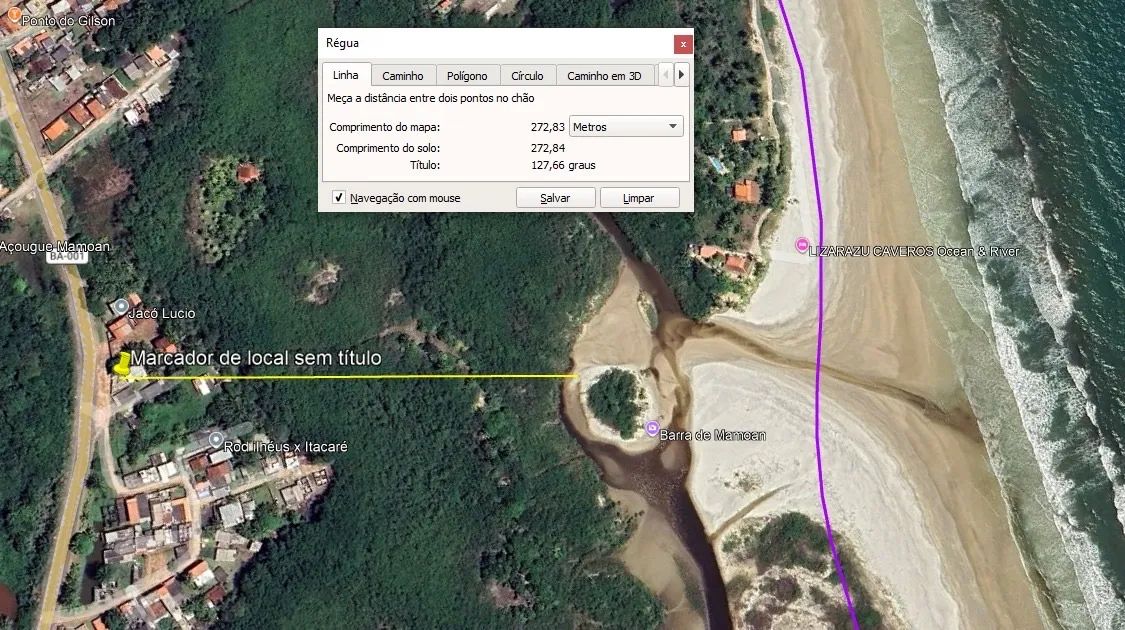Click the 'Marcador de local sem título' label
This screenshot has height=630, width=1125.
click(256, 358)
